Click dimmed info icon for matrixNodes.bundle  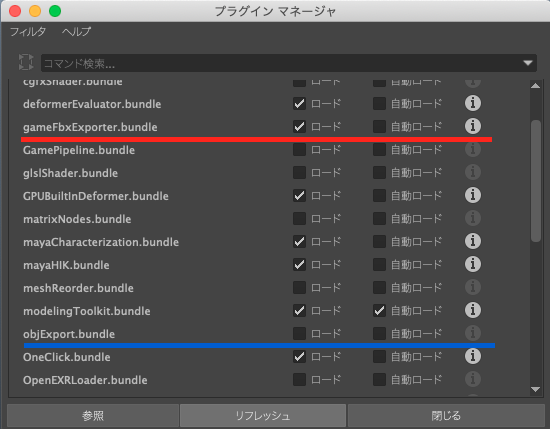473,219
